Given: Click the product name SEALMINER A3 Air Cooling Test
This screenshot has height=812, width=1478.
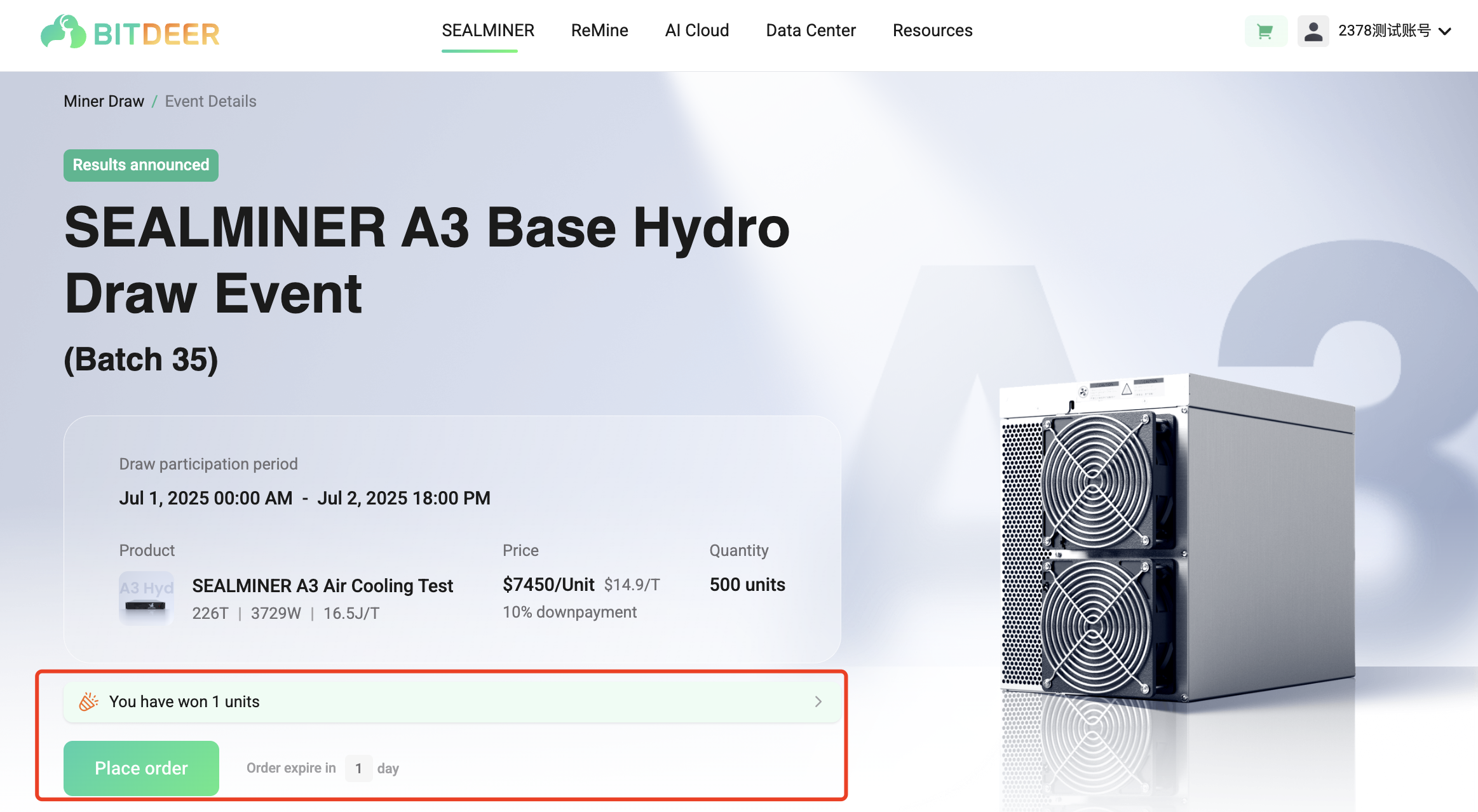Looking at the screenshot, I should (x=322, y=586).
